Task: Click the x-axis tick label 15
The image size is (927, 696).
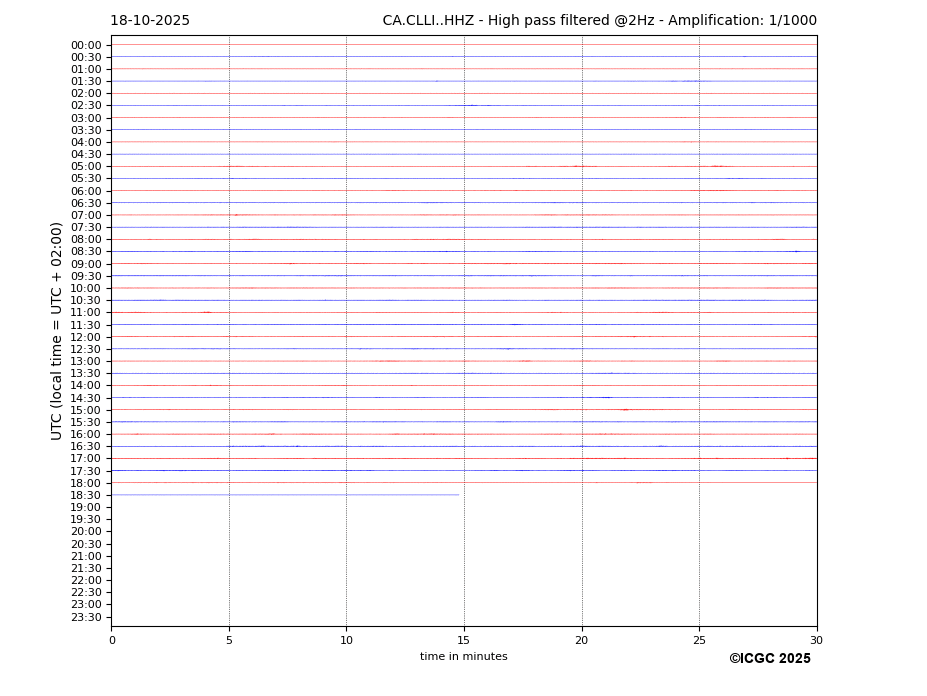Action: point(464,640)
